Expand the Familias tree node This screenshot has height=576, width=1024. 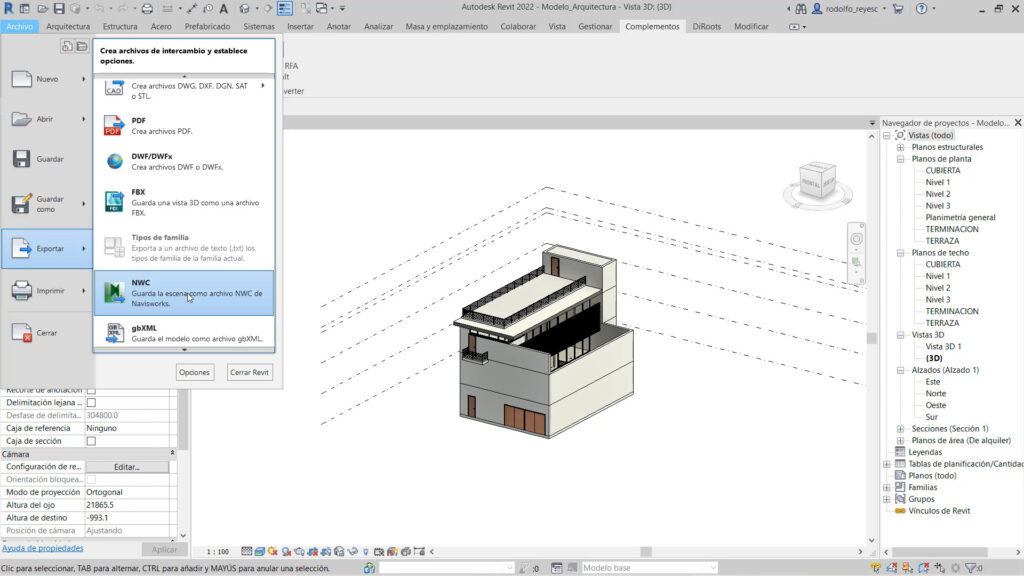(886, 487)
